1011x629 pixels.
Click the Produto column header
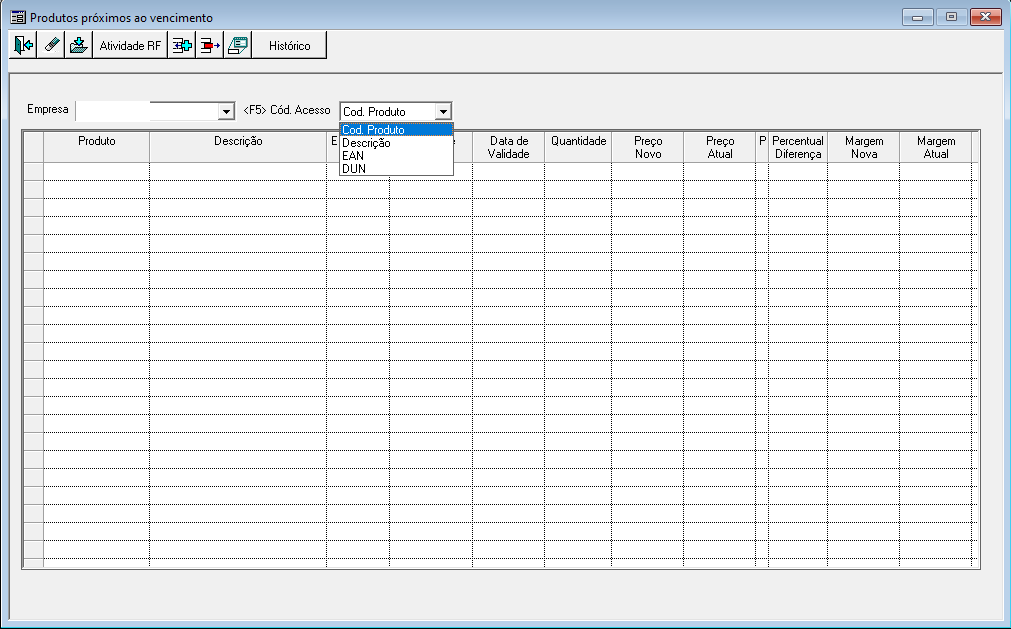tap(97, 147)
